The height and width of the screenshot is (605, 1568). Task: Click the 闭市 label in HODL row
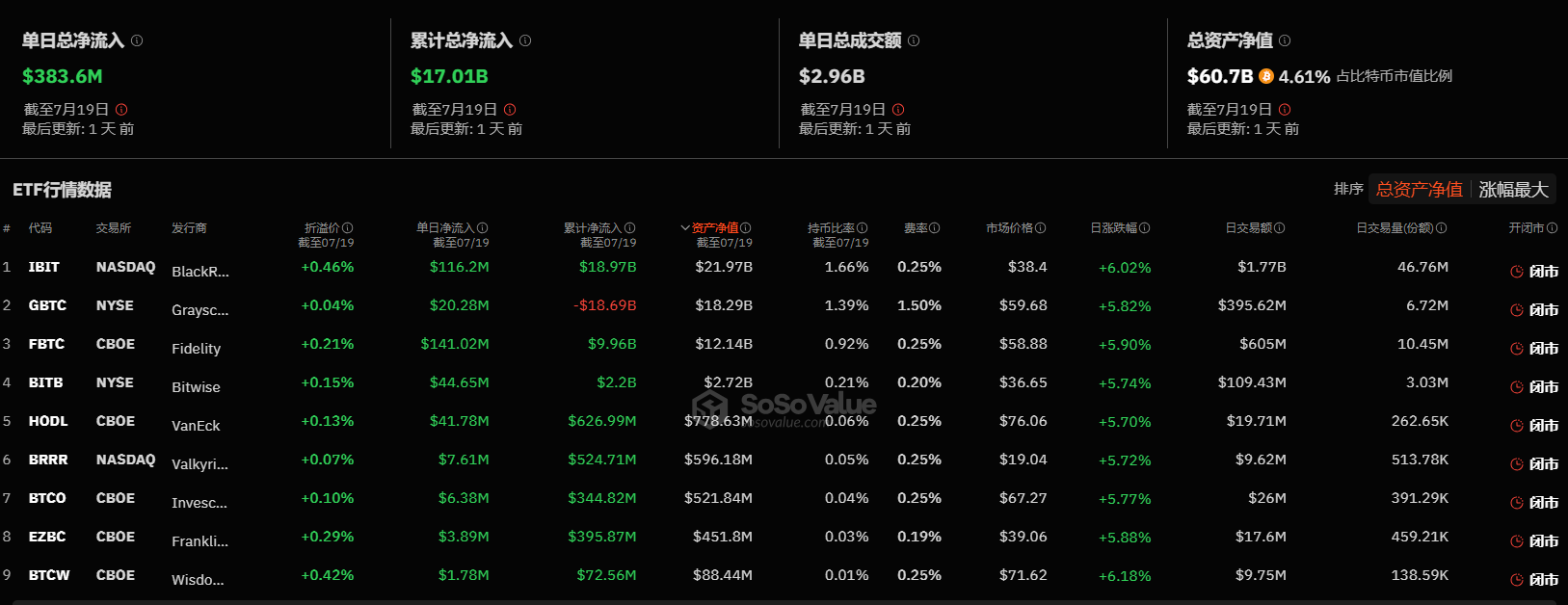coord(1544,426)
